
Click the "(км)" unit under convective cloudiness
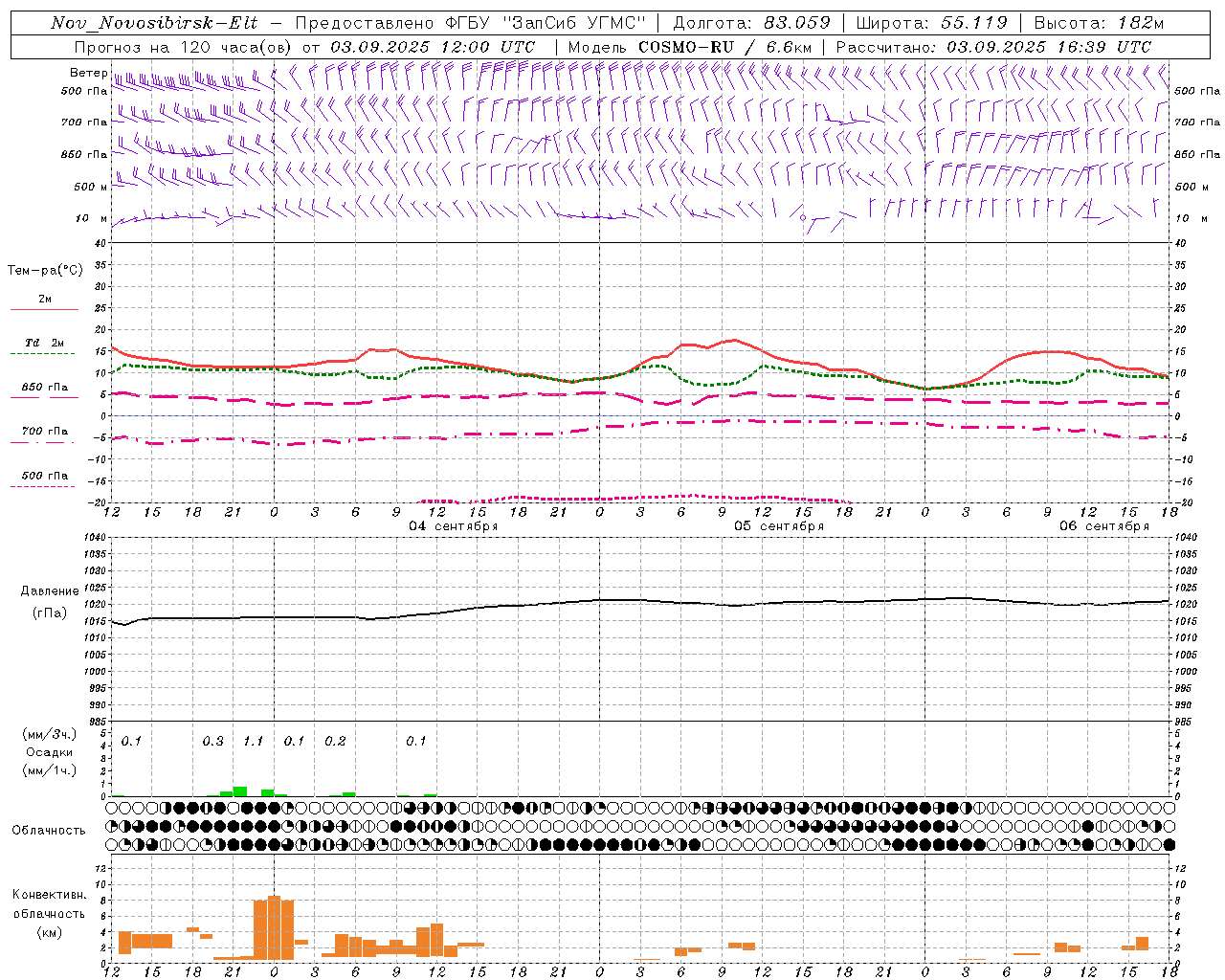[x=49, y=931]
